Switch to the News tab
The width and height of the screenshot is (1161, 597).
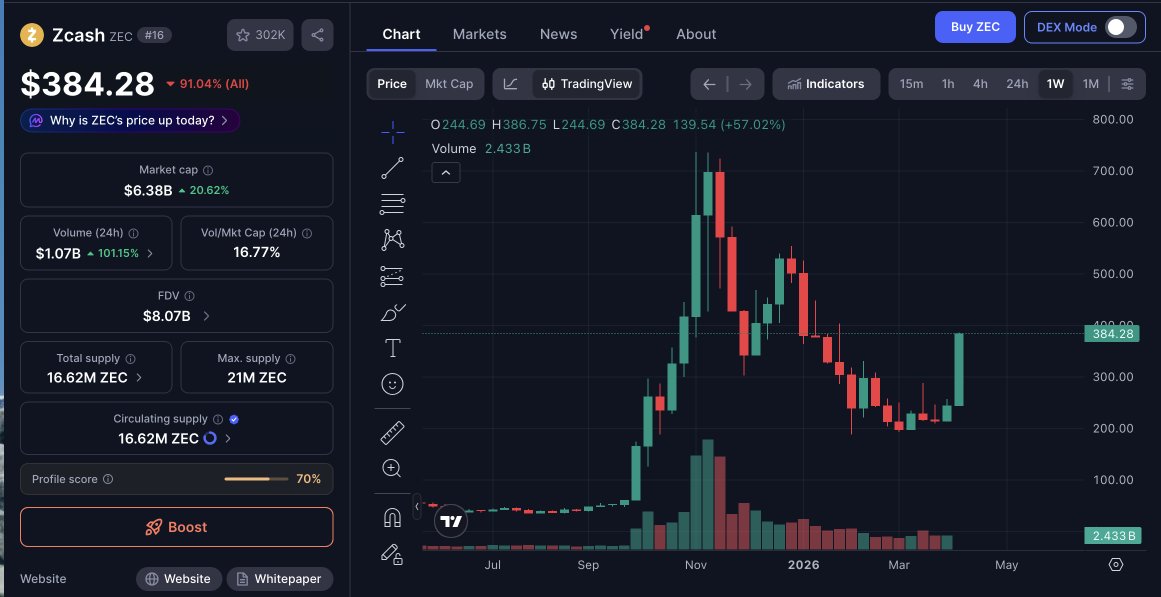(558, 34)
